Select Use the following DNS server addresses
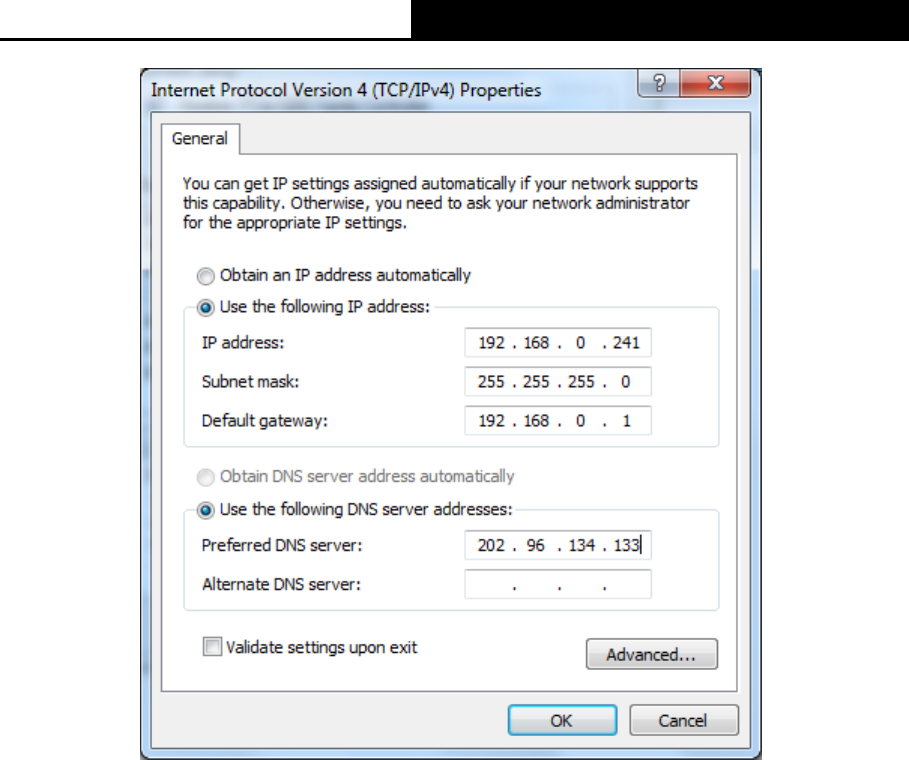The height and width of the screenshot is (760, 909). pos(206,510)
